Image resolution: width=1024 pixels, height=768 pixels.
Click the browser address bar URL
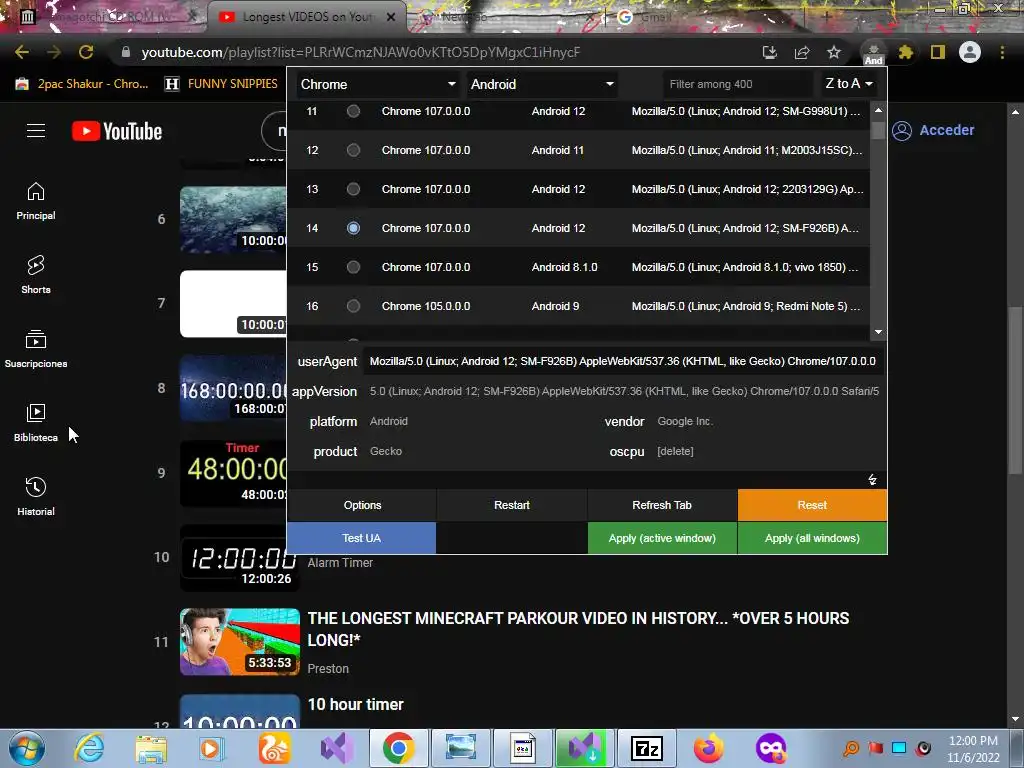360,52
